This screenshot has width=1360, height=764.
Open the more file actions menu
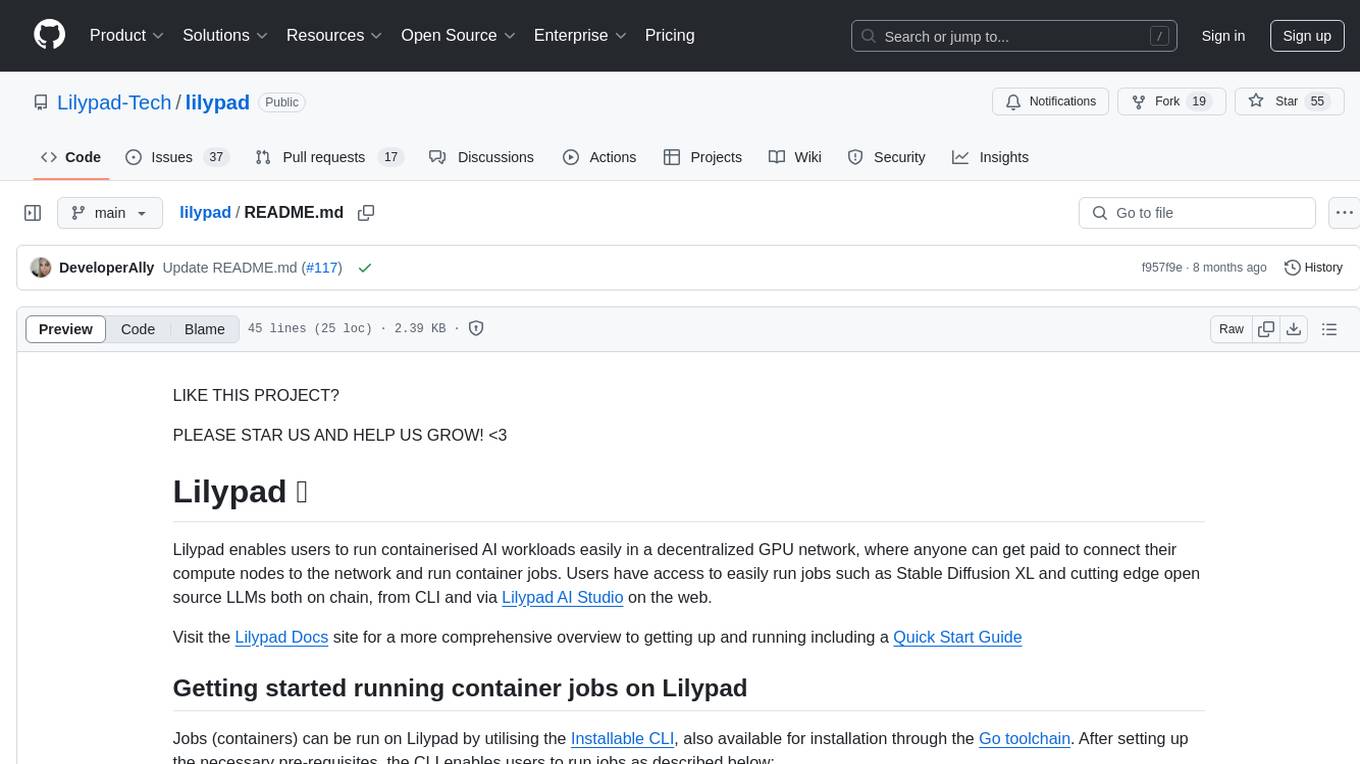click(x=1344, y=213)
